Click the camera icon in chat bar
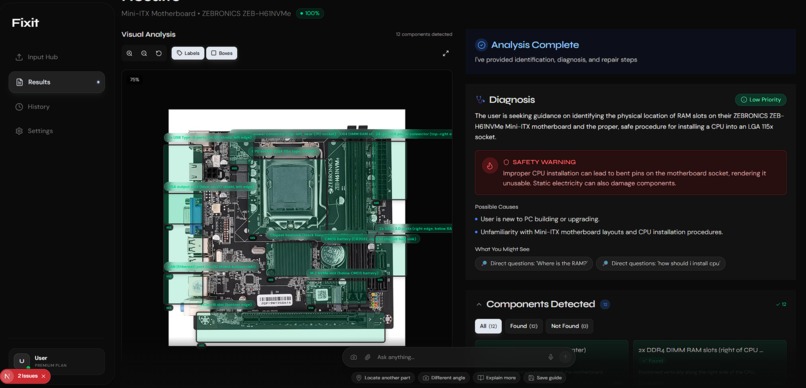 (354, 357)
